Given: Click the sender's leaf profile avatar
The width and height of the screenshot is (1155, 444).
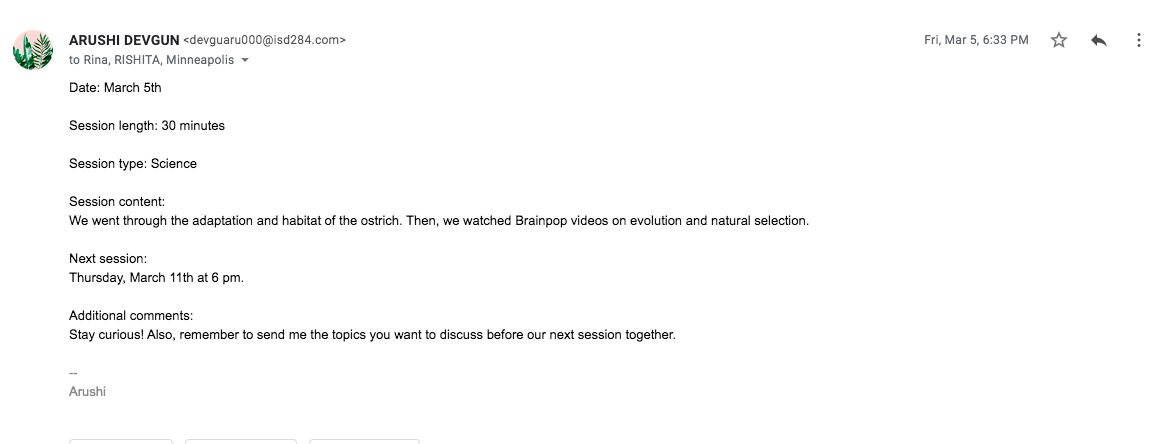Looking at the screenshot, I should (x=33, y=50).
